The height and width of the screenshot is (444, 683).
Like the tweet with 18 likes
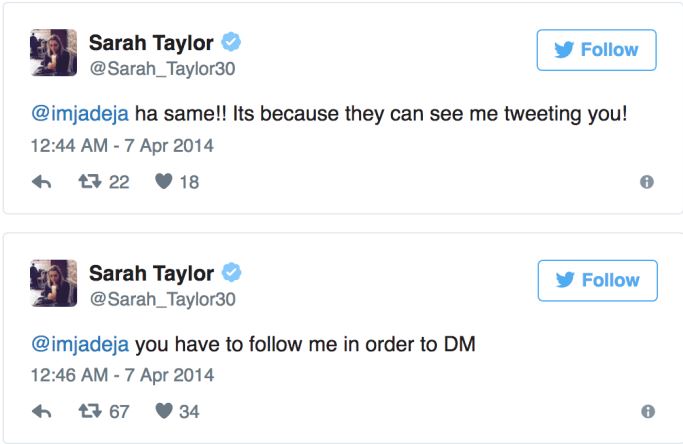[x=164, y=182]
